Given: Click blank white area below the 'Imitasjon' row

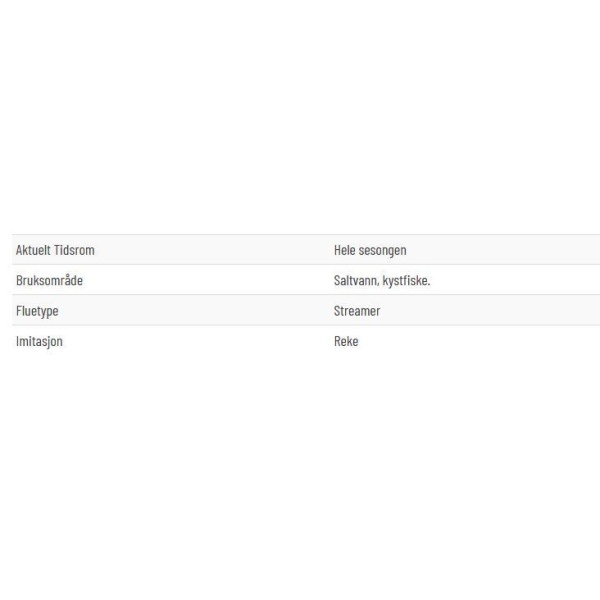Looking at the screenshot, I should point(300,470).
